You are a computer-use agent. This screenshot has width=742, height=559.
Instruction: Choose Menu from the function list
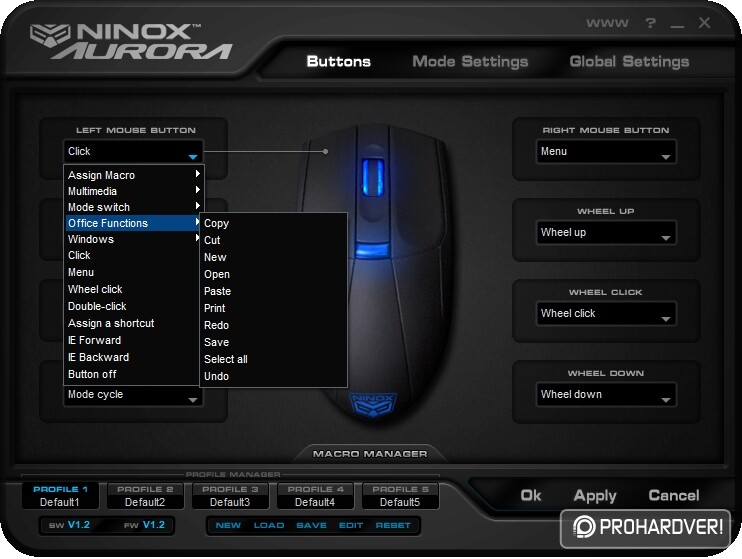click(133, 273)
